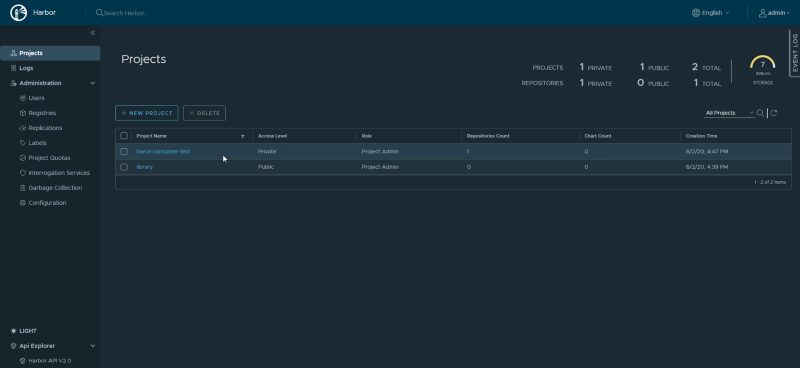Click the Chart Count column header

click(x=598, y=136)
